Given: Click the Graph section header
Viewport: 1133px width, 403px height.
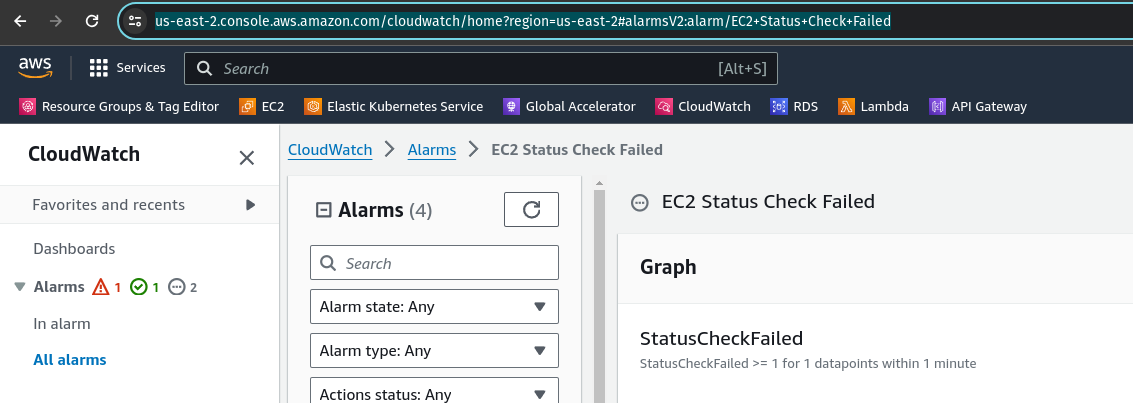Looking at the screenshot, I should point(668,267).
